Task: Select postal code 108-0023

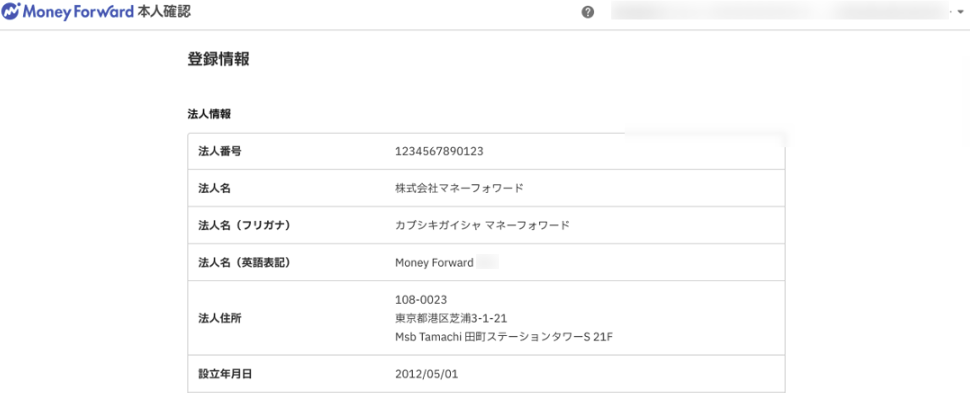Action: point(421,300)
